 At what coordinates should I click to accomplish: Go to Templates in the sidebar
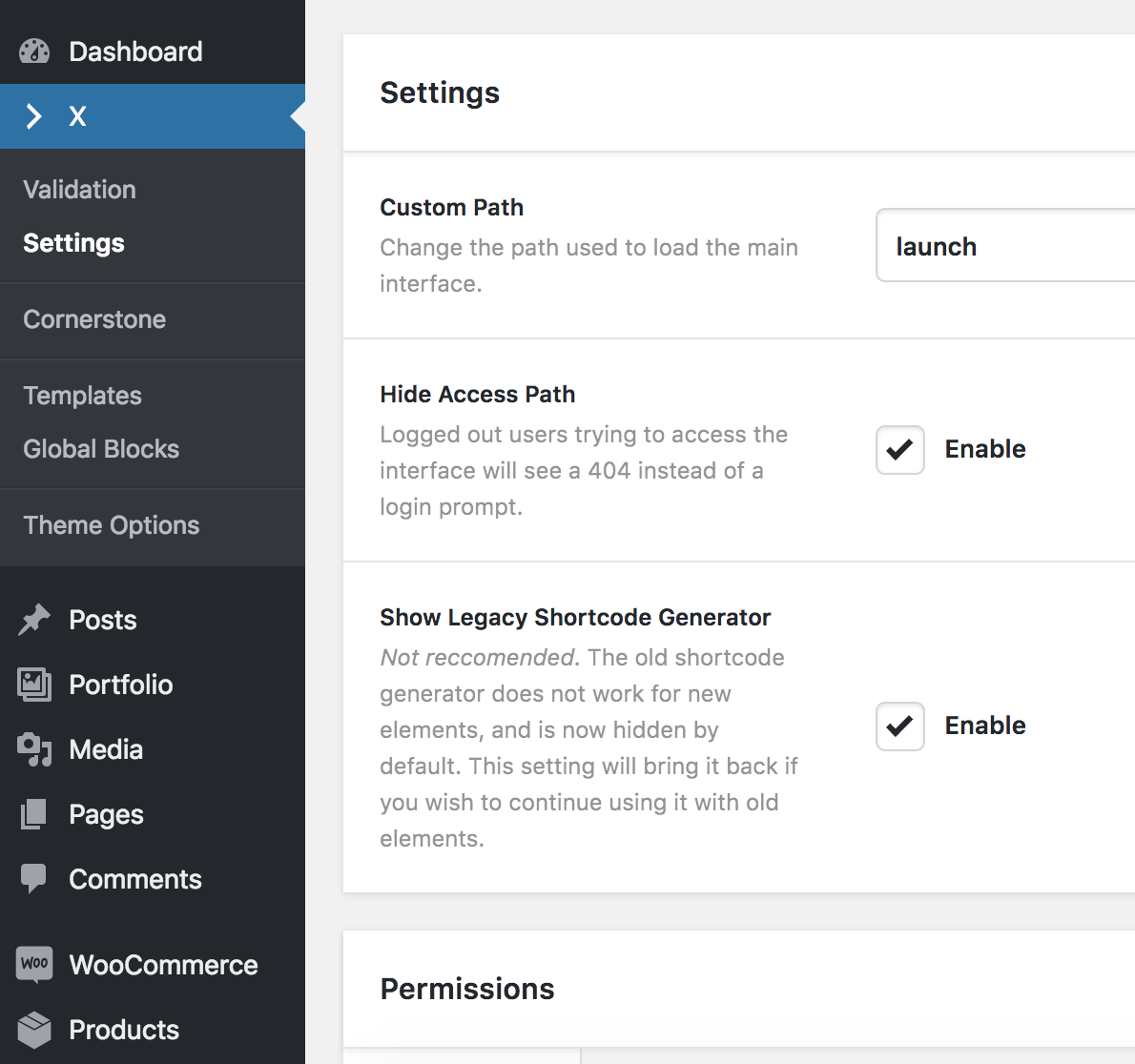pos(83,396)
